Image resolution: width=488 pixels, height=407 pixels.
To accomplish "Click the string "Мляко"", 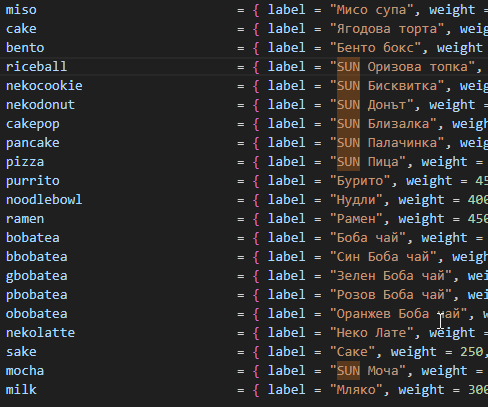I will pyautogui.click(x=356, y=390).
